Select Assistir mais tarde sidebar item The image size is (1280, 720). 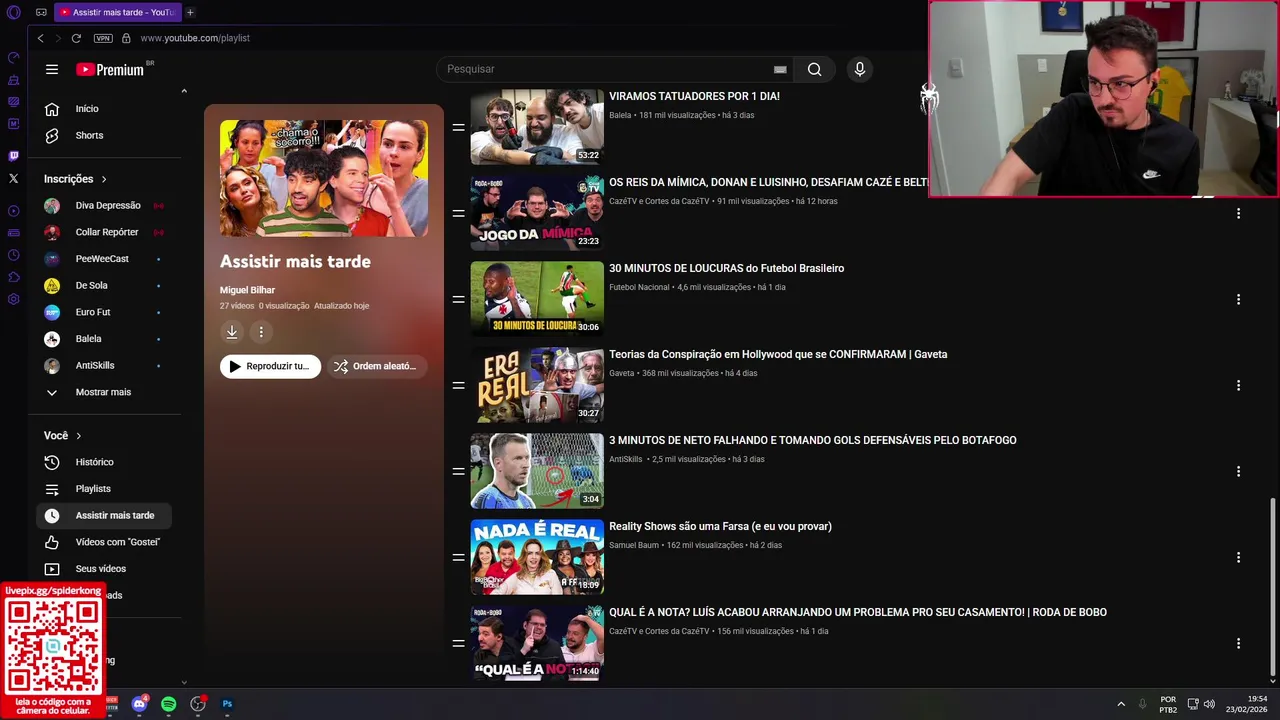tap(104, 515)
